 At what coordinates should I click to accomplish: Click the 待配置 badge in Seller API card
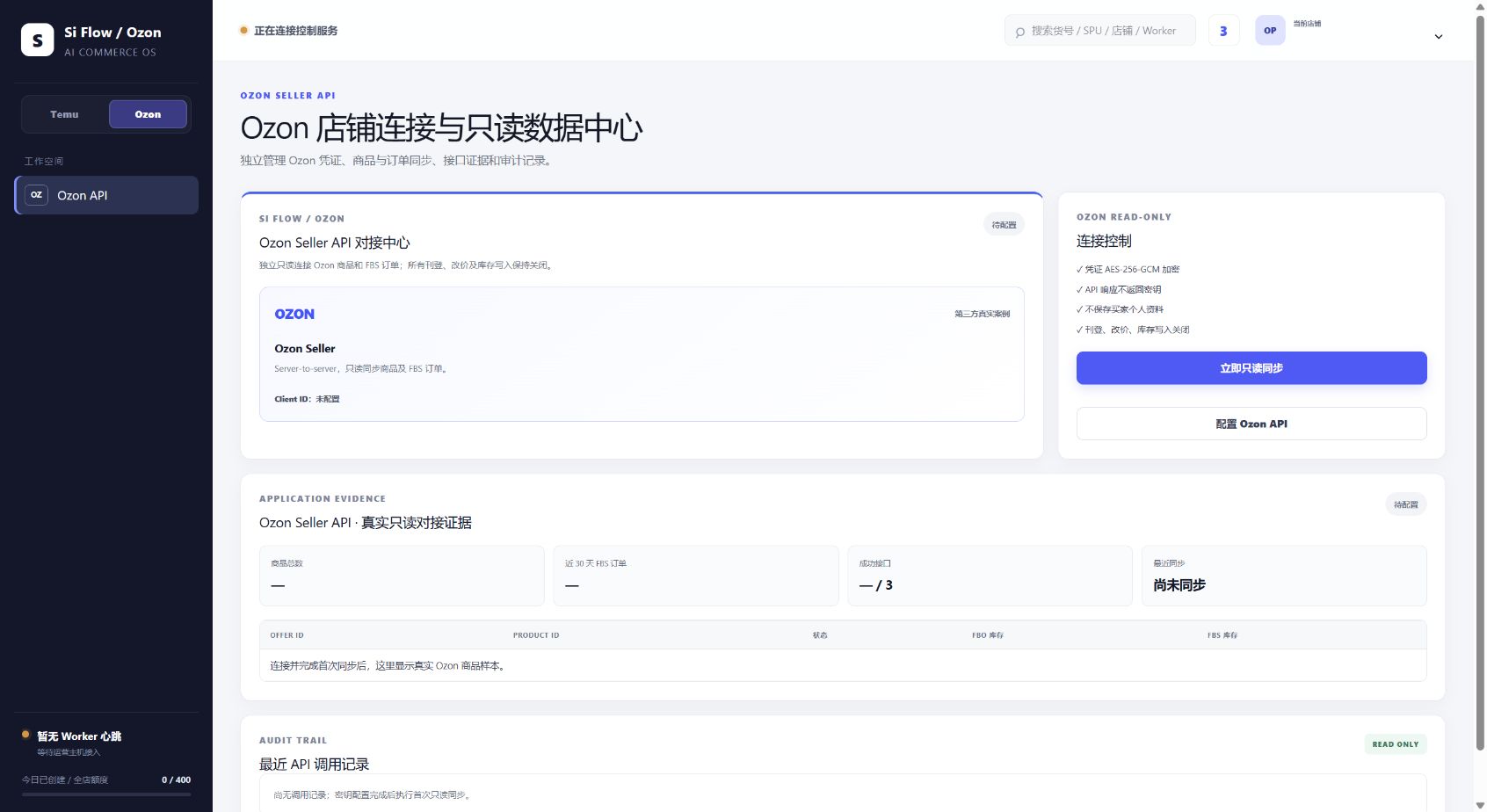coord(1004,225)
